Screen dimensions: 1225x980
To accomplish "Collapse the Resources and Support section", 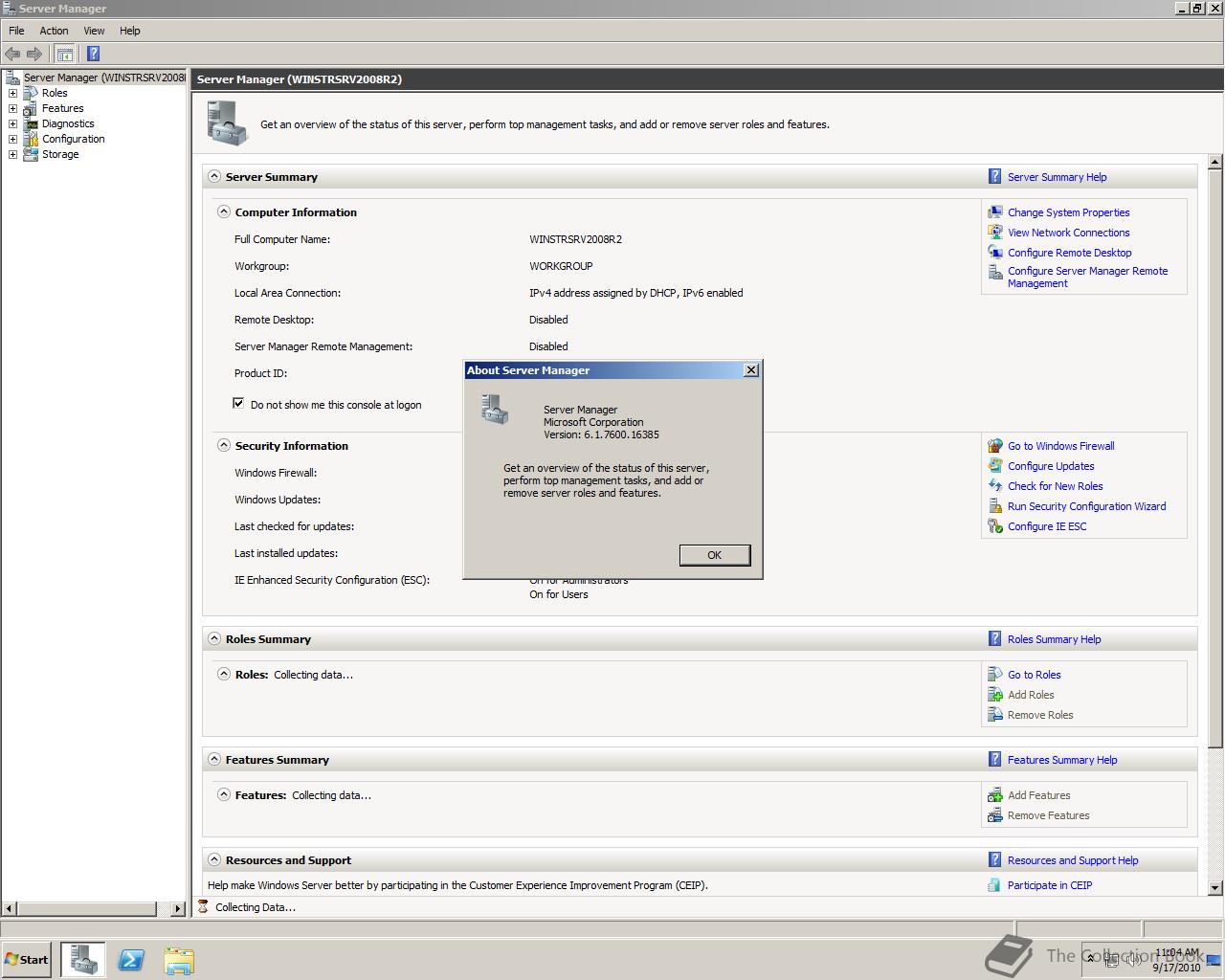I will [x=214, y=859].
